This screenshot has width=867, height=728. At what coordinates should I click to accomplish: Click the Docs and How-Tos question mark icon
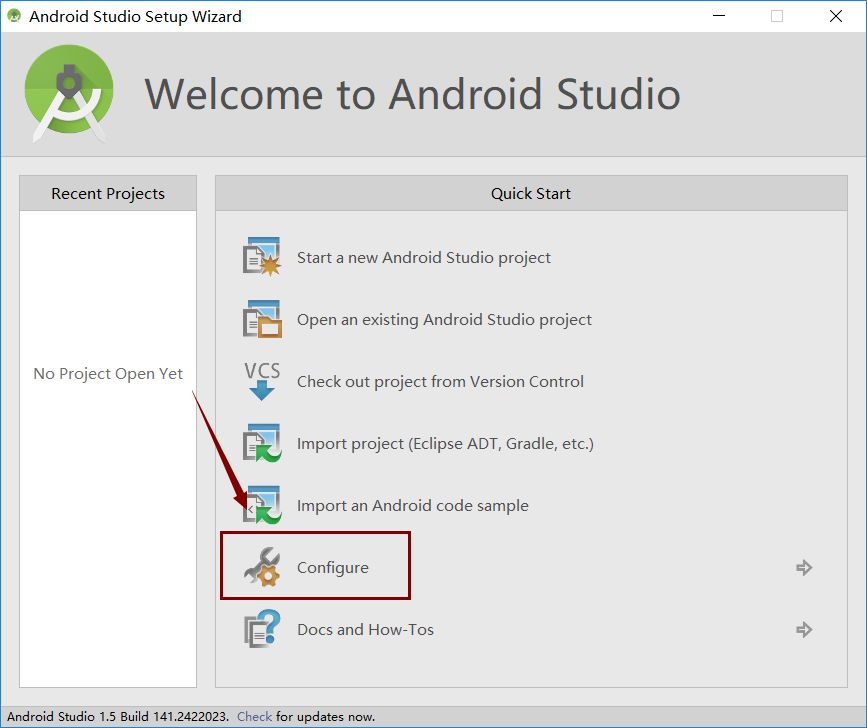click(x=262, y=629)
